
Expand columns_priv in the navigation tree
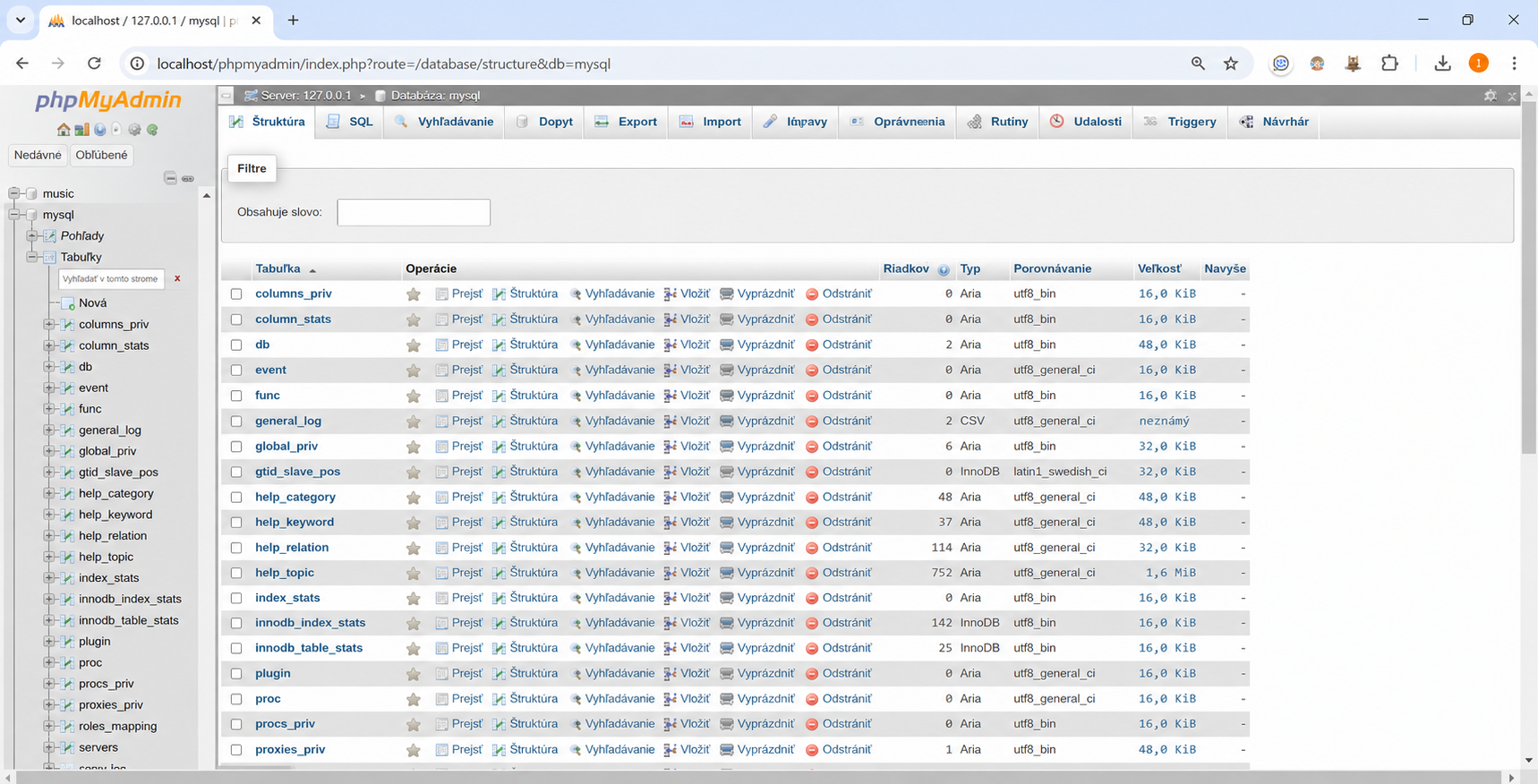[x=49, y=324]
